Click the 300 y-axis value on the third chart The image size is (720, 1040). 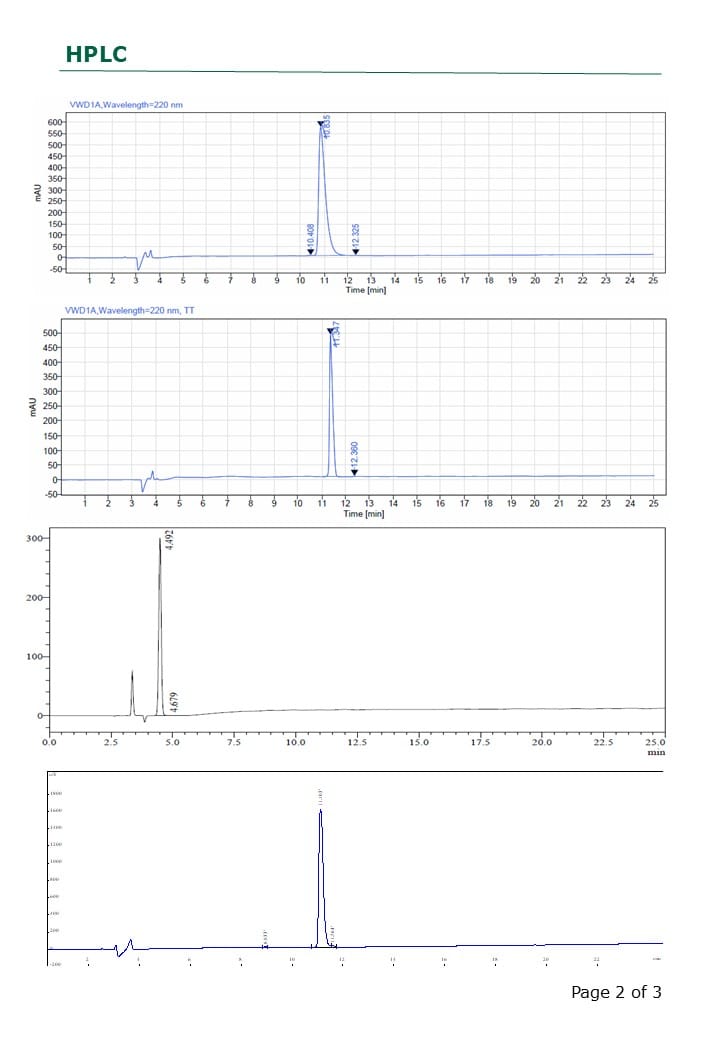(x=34, y=538)
